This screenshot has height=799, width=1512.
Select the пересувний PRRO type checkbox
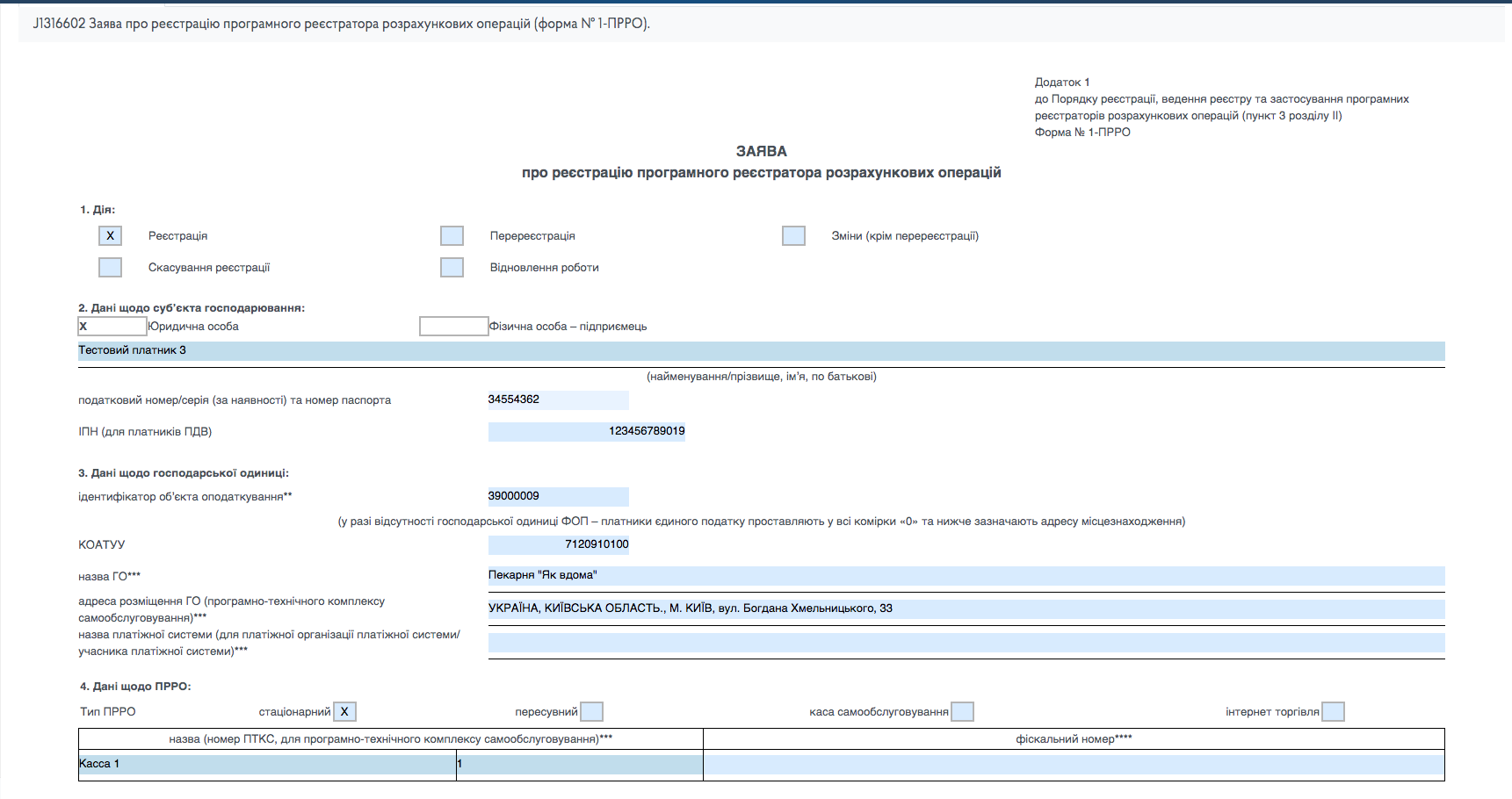pos(592,711)
